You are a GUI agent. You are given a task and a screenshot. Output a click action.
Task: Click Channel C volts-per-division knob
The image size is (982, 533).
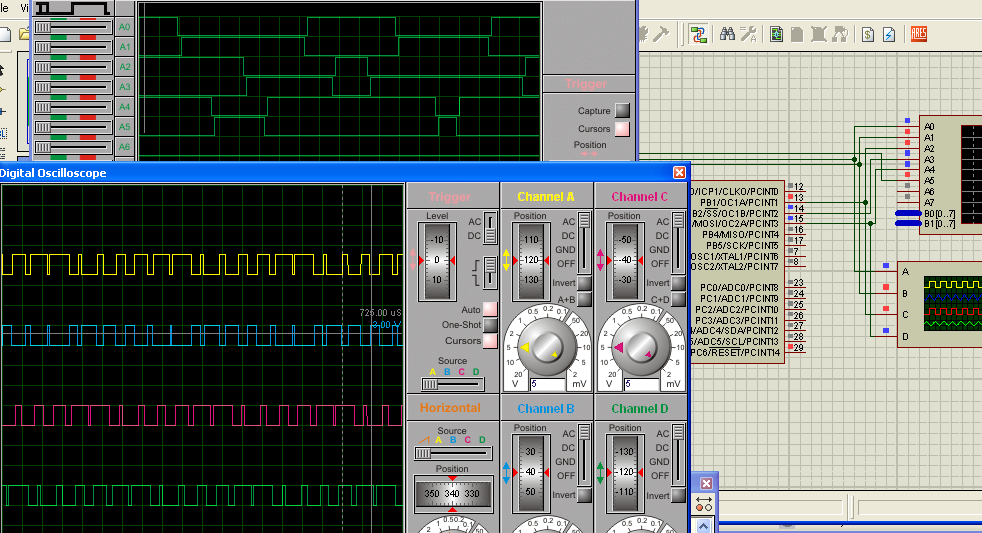point(640,346)
